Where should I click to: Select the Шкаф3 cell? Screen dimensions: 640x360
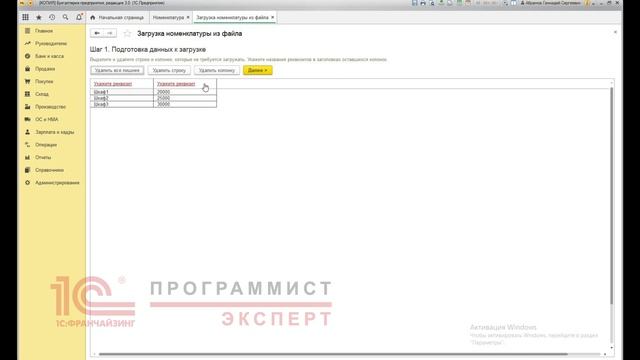[122, 104]
